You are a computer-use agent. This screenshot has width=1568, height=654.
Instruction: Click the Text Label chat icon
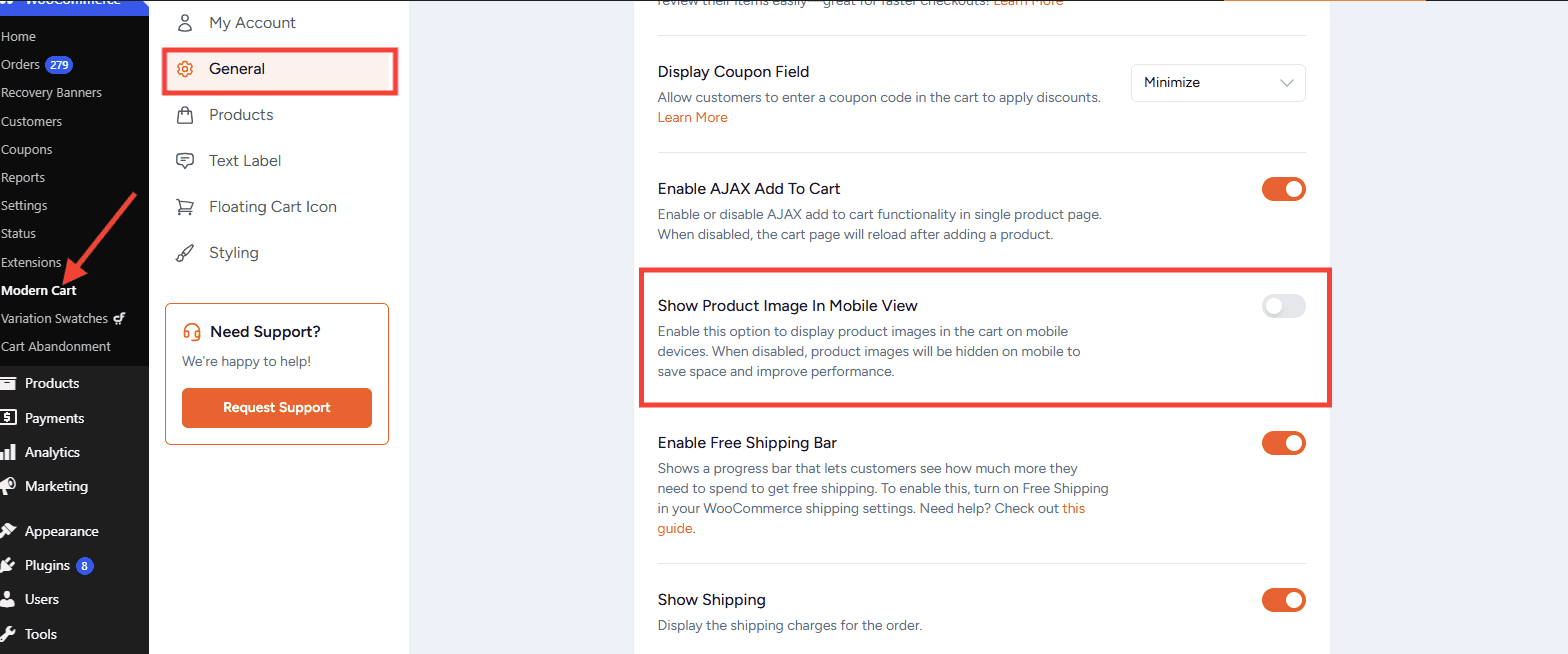pos(185,161)
